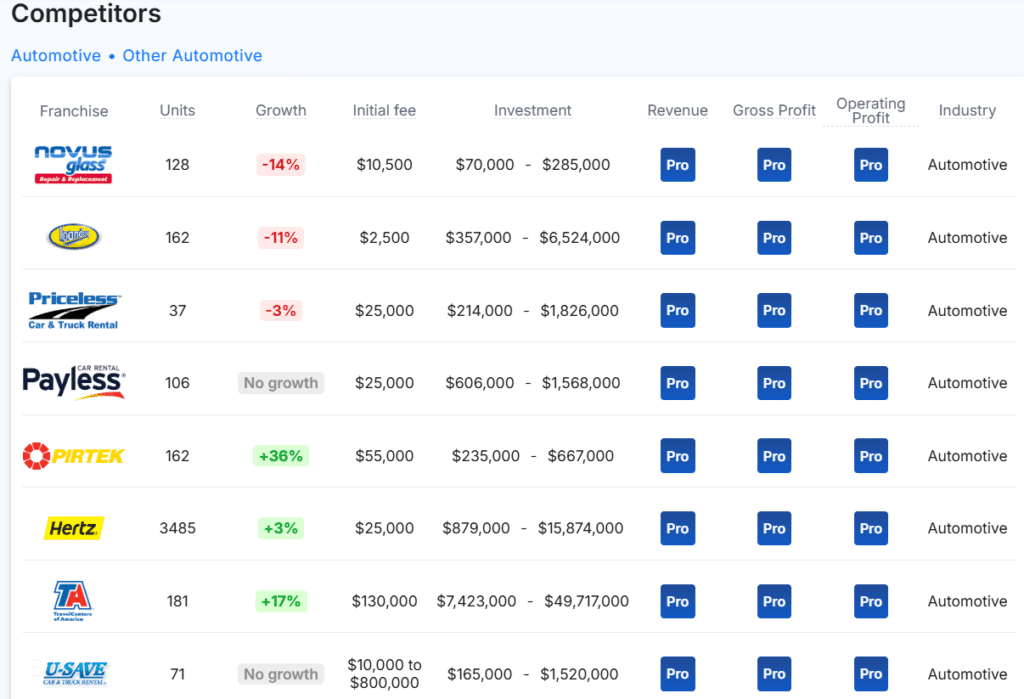Click the "$55,000" initial fee
1024x699 pixels.
[x=384, y=456]
